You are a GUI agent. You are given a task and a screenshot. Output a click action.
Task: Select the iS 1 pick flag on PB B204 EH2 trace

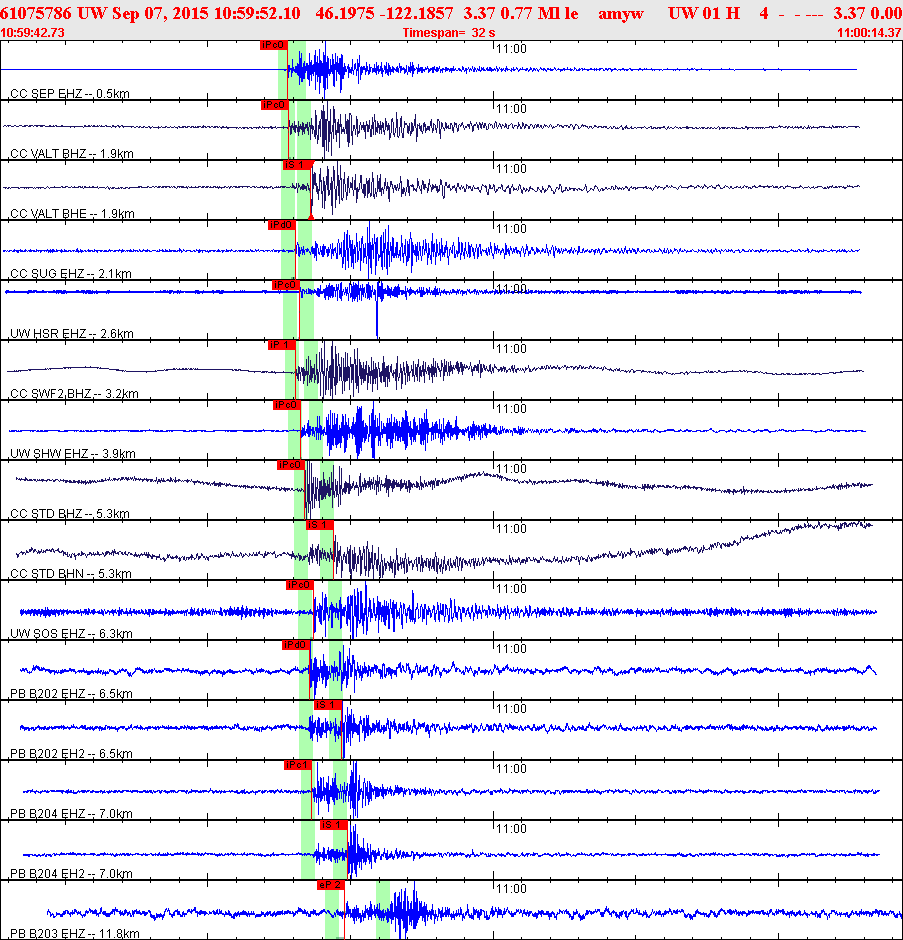click(334, 824)
